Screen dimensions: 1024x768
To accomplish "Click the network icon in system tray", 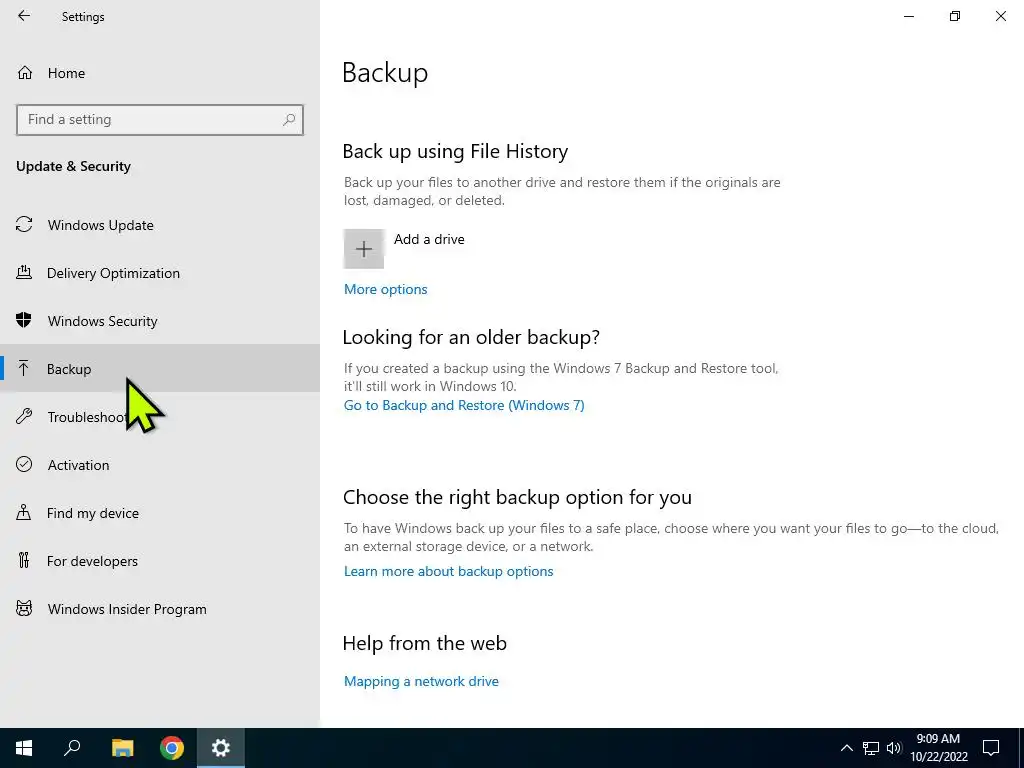I will pos(871,748).
